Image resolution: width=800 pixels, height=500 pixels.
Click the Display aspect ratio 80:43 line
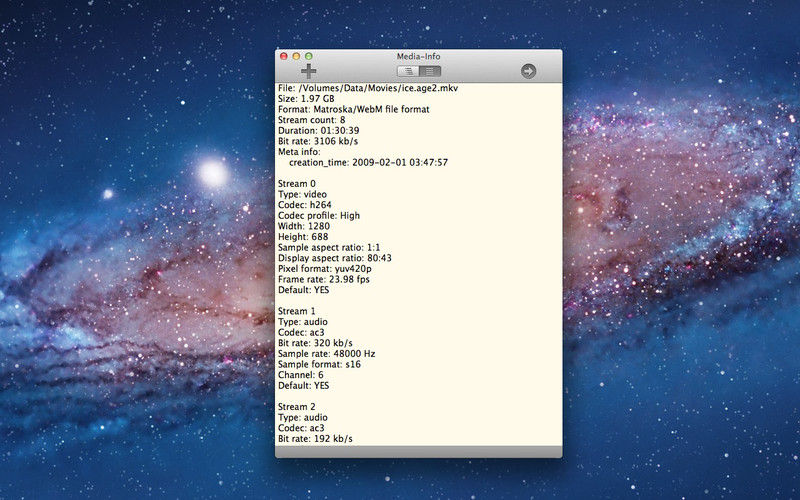pos(335,258)
